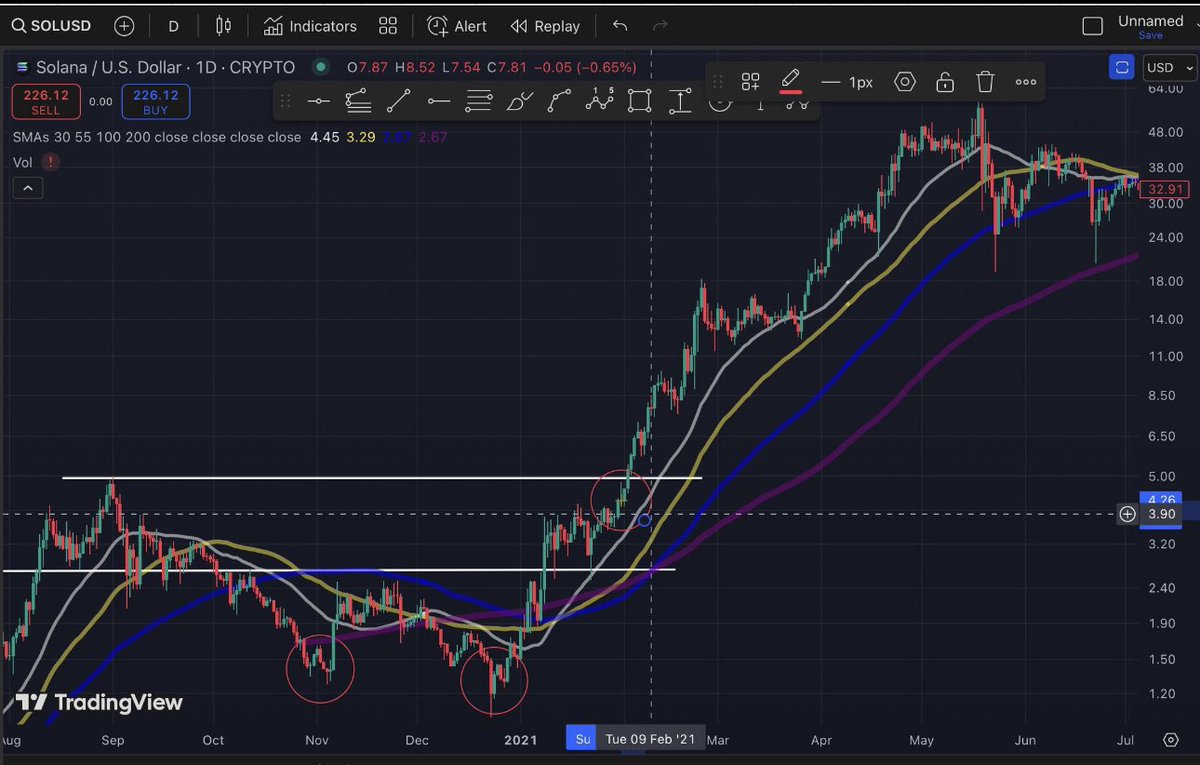
Task: Click the drawing favorites toolbar drag handle
Action: pyautogui.click(x=286, y=100)
